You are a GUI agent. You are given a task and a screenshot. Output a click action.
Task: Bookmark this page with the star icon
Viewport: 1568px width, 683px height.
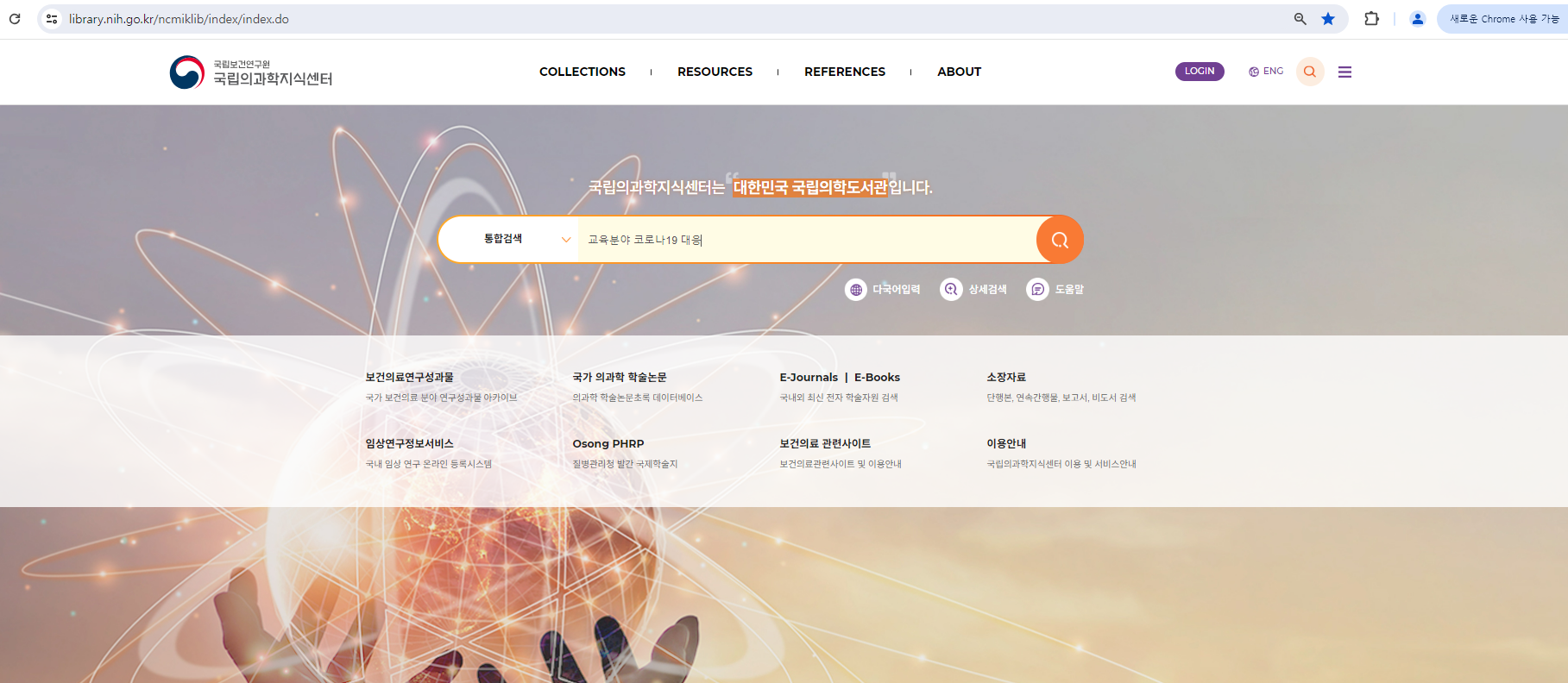pos(1328,18)
